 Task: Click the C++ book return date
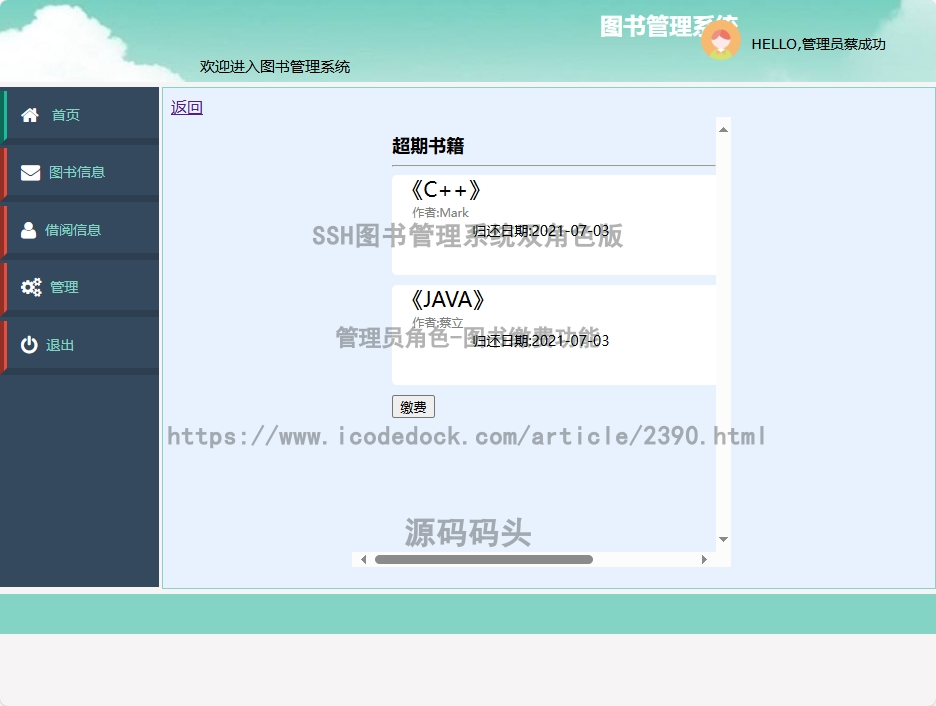click(x=541, y=231)
